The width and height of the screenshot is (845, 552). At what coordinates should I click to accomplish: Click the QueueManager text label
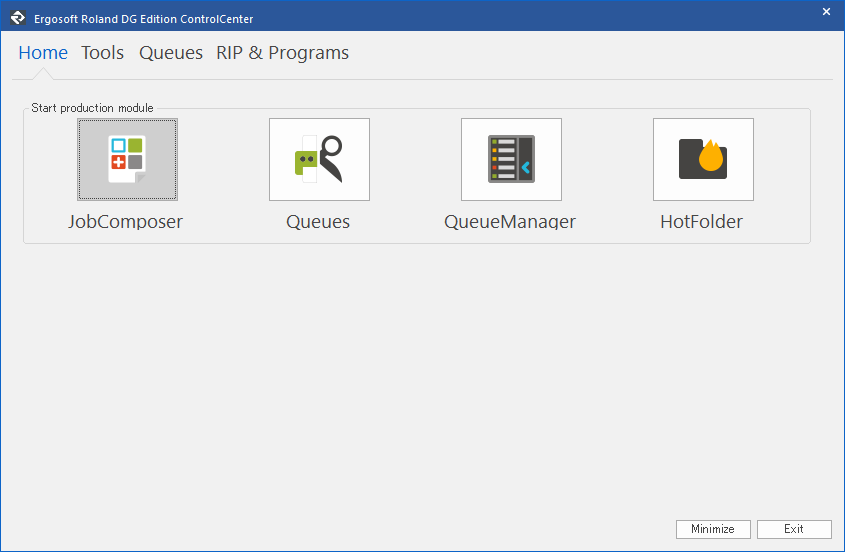(510, 222)
